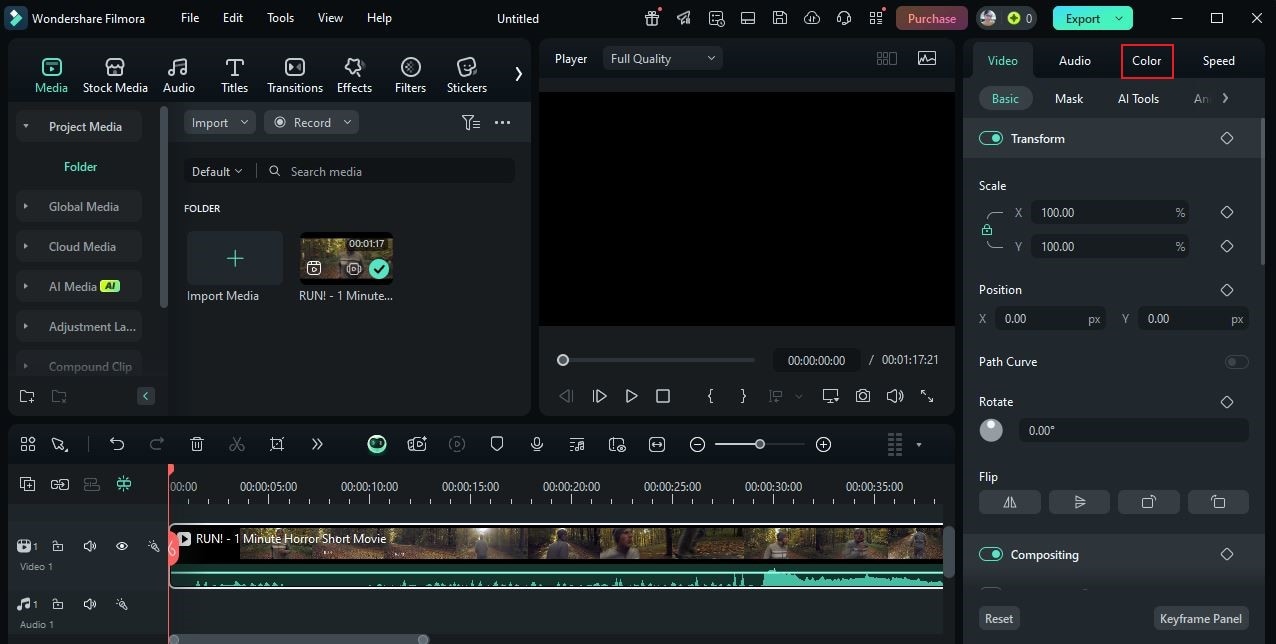Image resolution: width=1276 pixels, height=644 pixels.
Task: Click the player fullscreen icon
Action: tap(927, 396)
